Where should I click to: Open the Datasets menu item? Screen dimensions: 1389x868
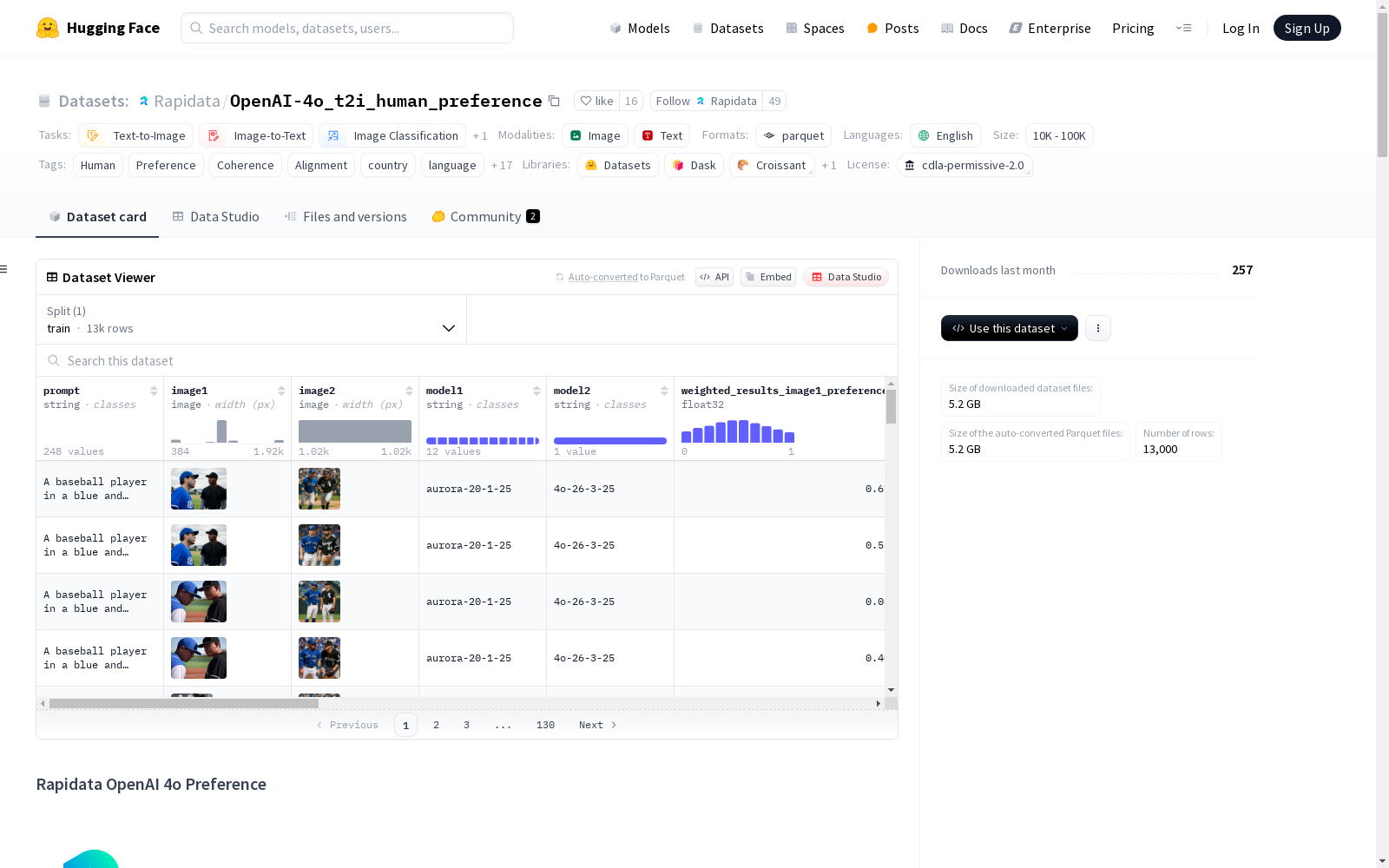pos(727,28)
